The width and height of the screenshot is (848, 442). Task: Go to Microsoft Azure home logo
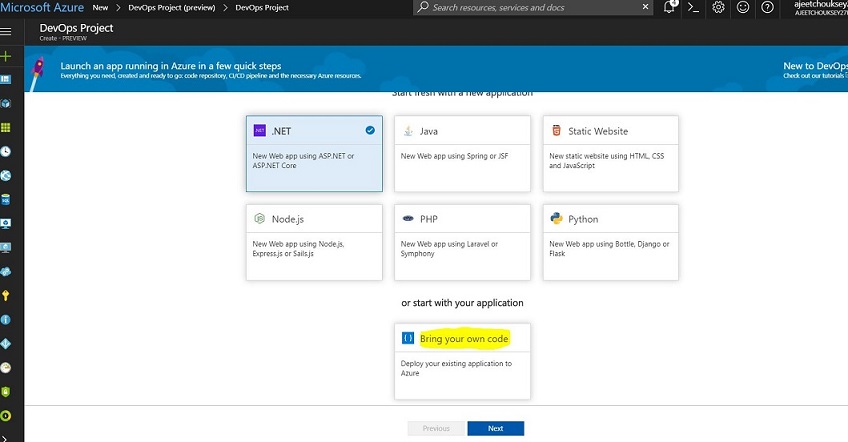(x=42, y=8)
